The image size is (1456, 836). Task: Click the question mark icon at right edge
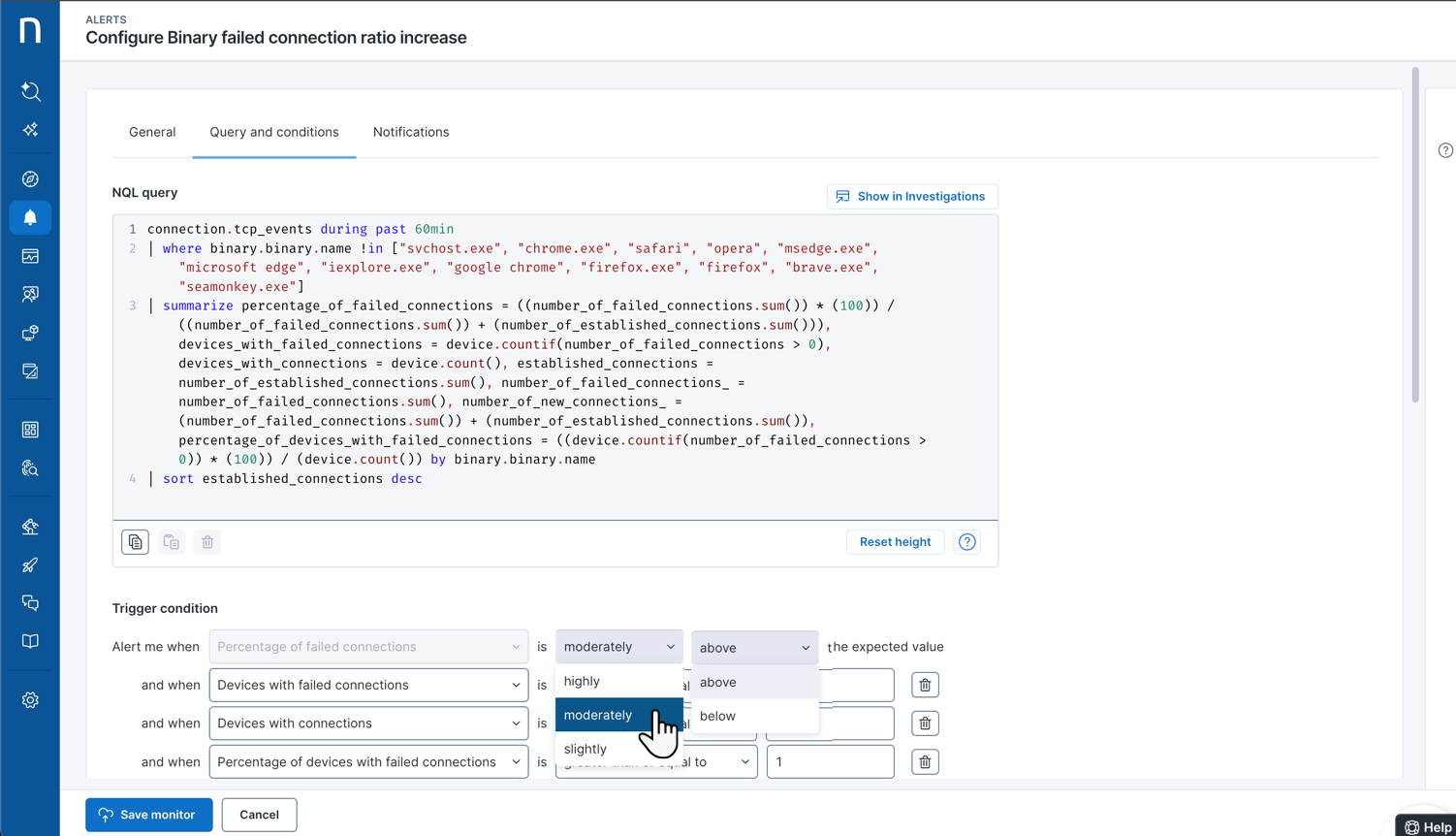(x=1444, y=150)
